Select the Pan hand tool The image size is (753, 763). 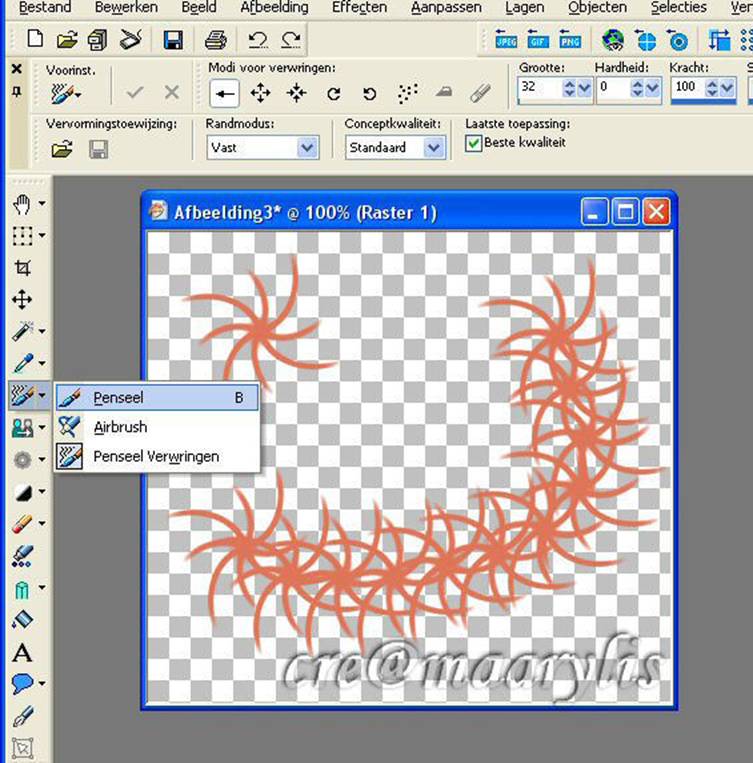22,204
